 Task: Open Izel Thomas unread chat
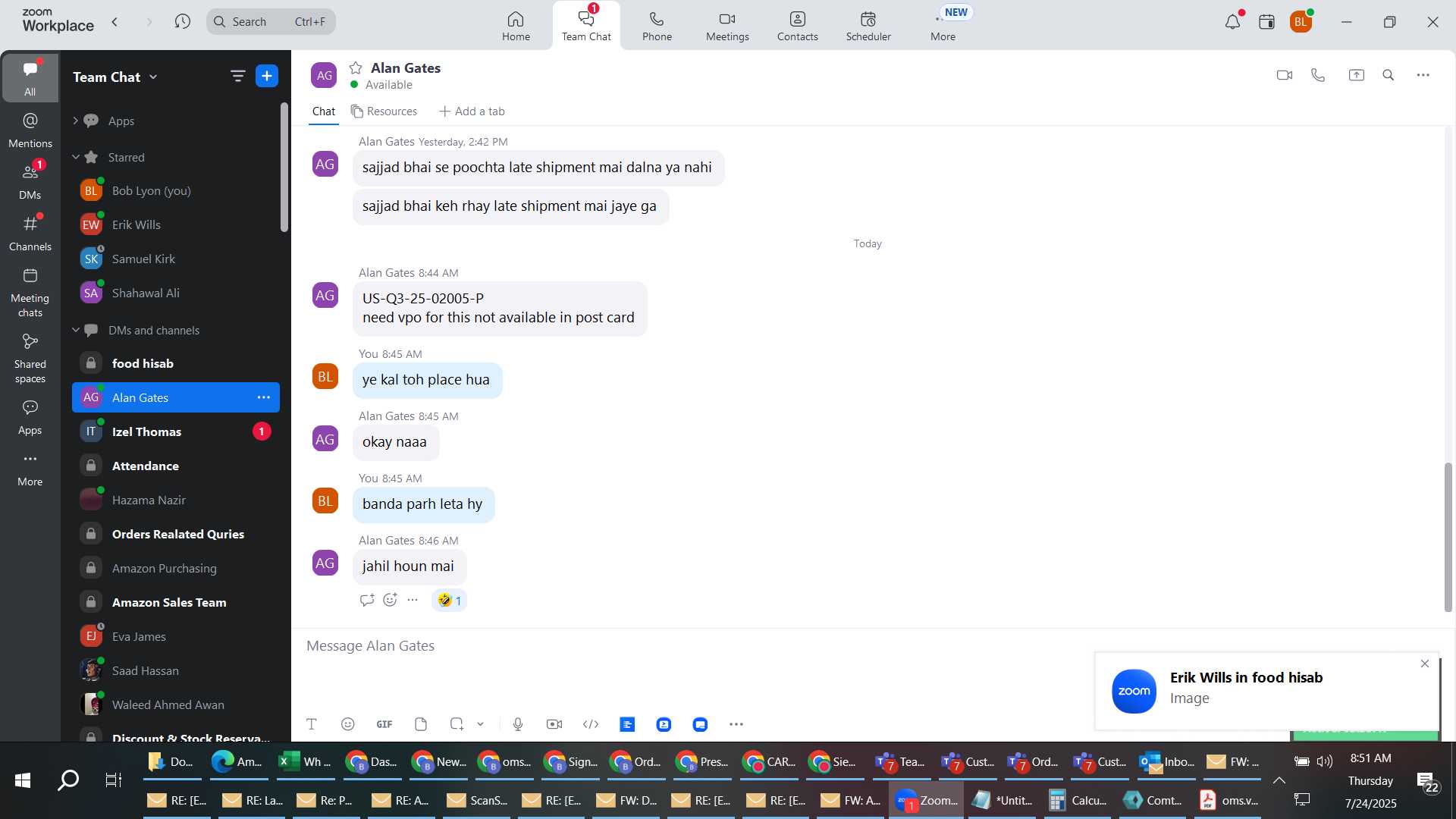point(175,431)
